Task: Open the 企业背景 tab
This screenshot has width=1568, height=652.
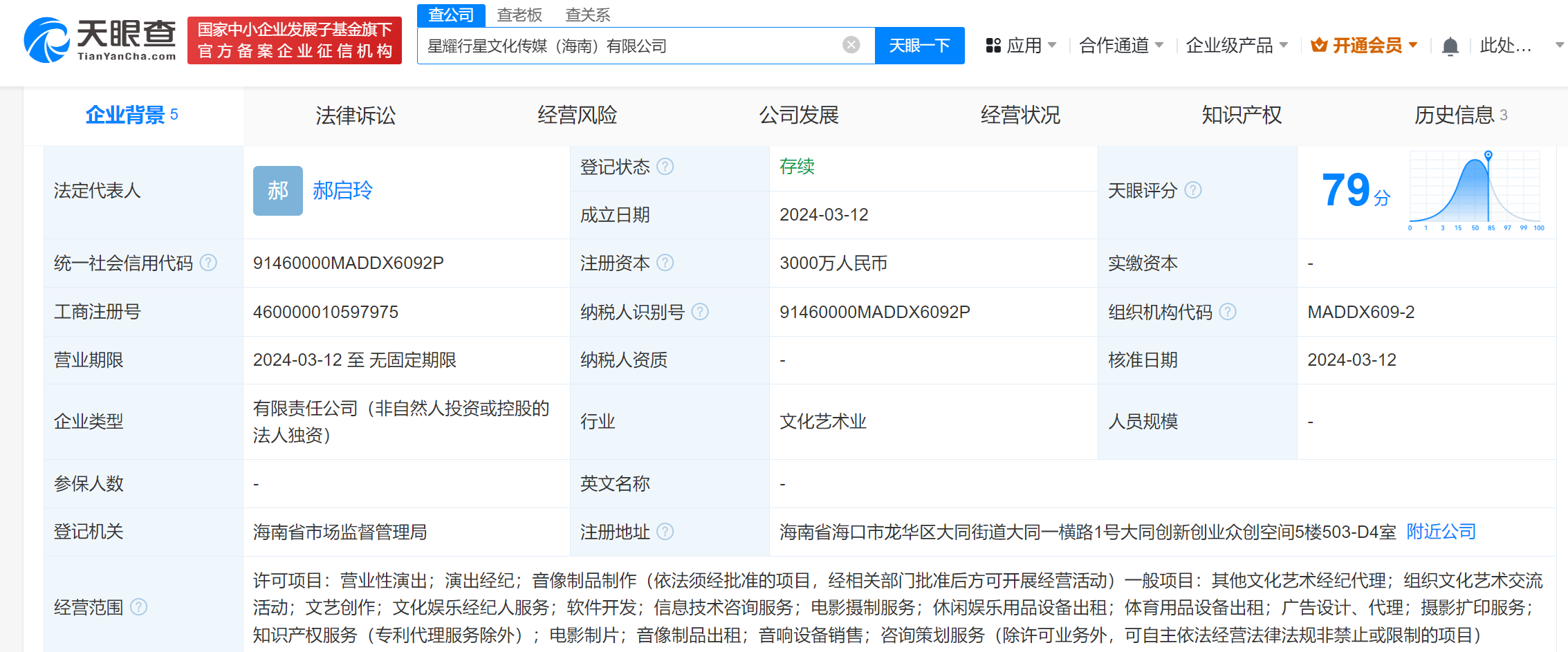Action: point(133,115)
